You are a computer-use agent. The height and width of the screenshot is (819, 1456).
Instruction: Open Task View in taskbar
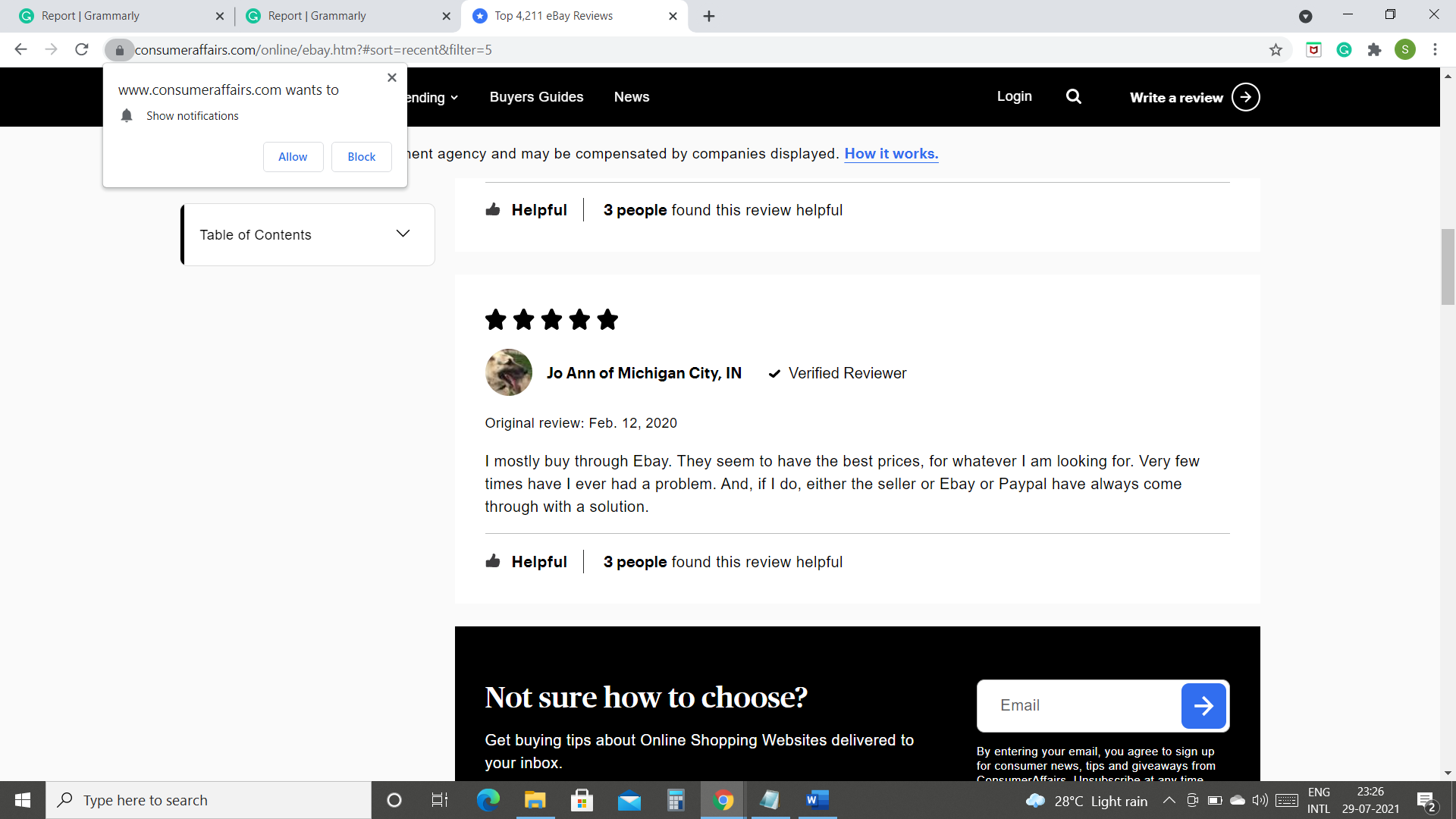tap(440, 800)
